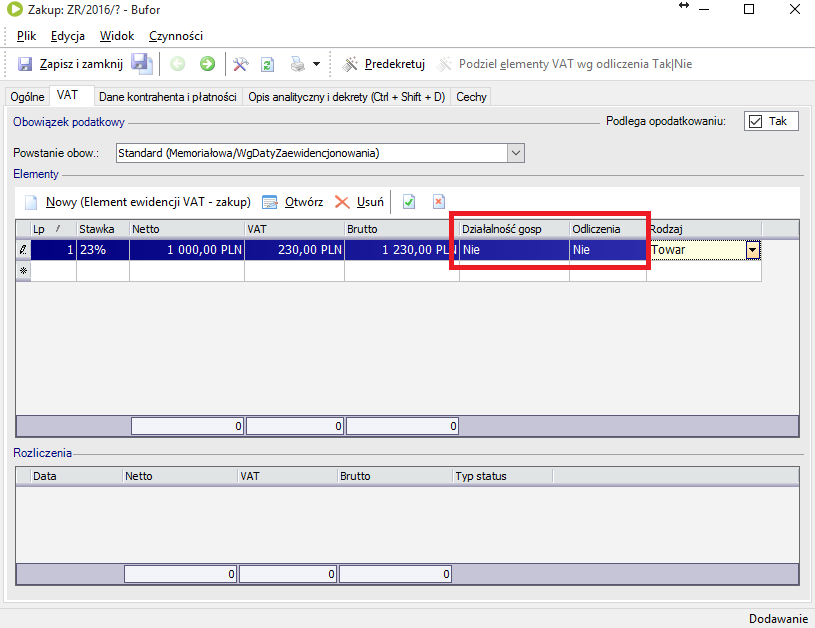Click the Netto column header in Elementy
This screenshot has width=815, height=628.
[x=187, y=229]
